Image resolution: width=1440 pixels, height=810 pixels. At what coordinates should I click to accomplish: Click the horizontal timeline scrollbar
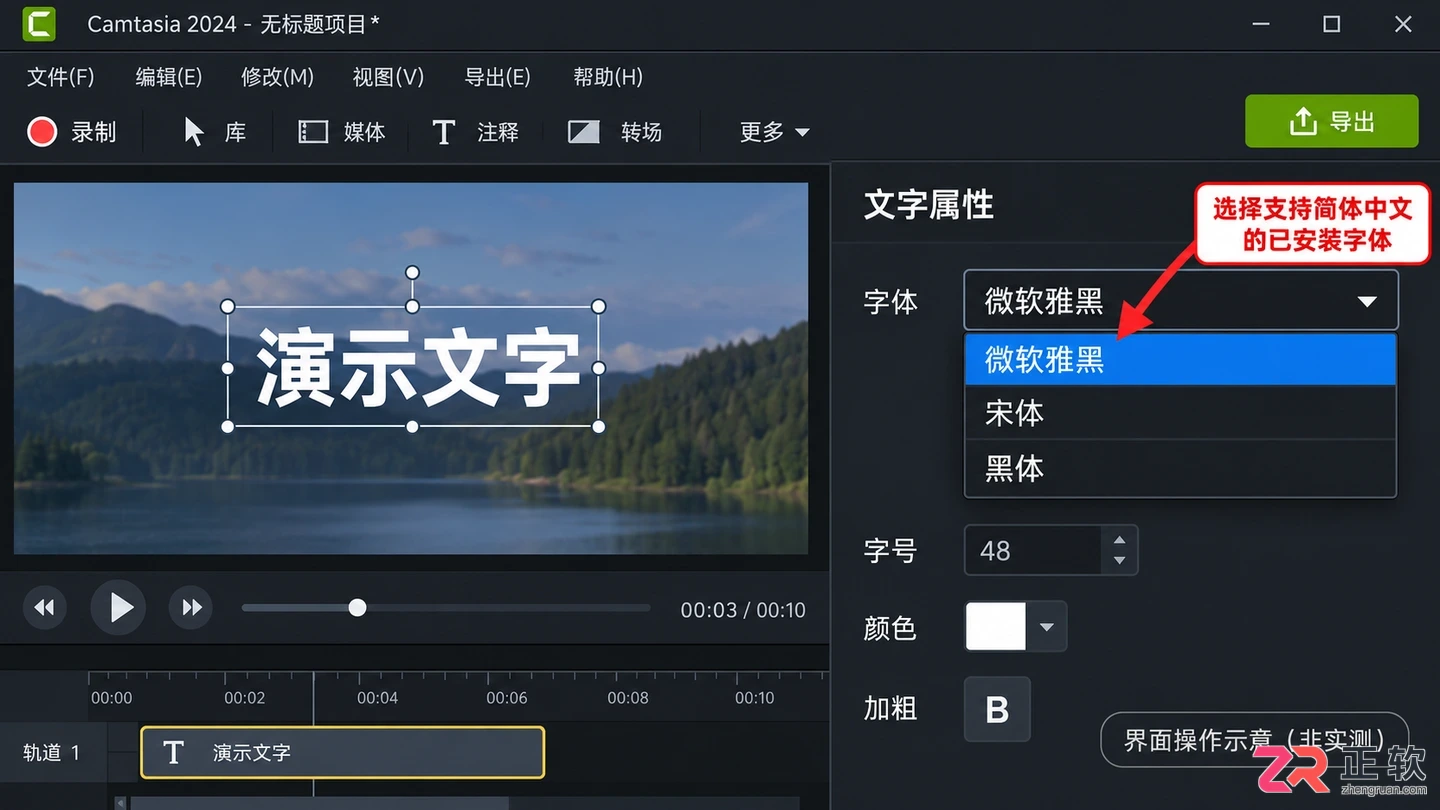coord(320,803)
